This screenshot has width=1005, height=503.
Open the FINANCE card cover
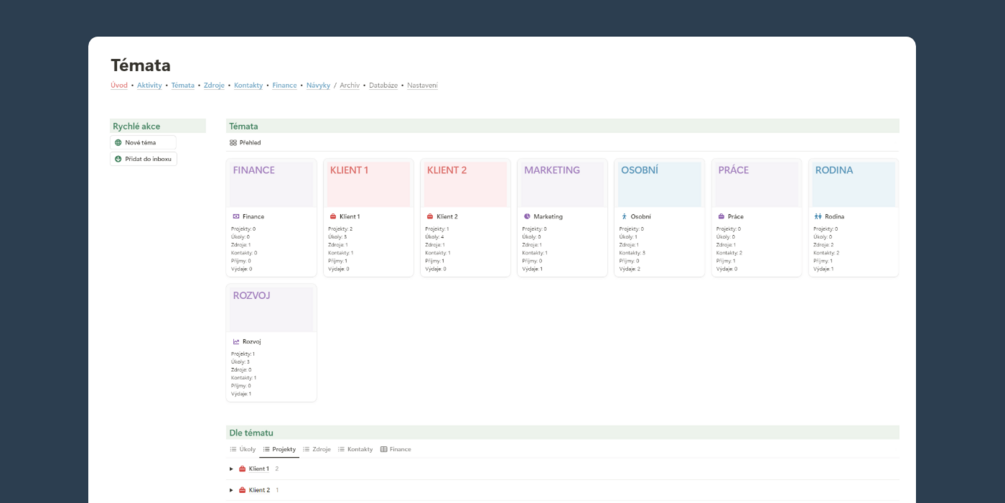point(271,185)
